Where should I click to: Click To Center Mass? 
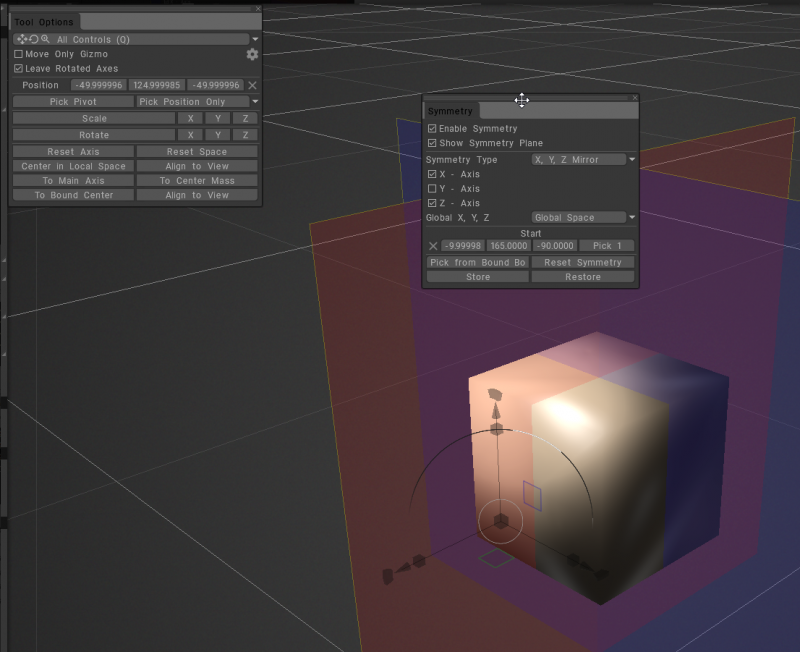[196, 180]
